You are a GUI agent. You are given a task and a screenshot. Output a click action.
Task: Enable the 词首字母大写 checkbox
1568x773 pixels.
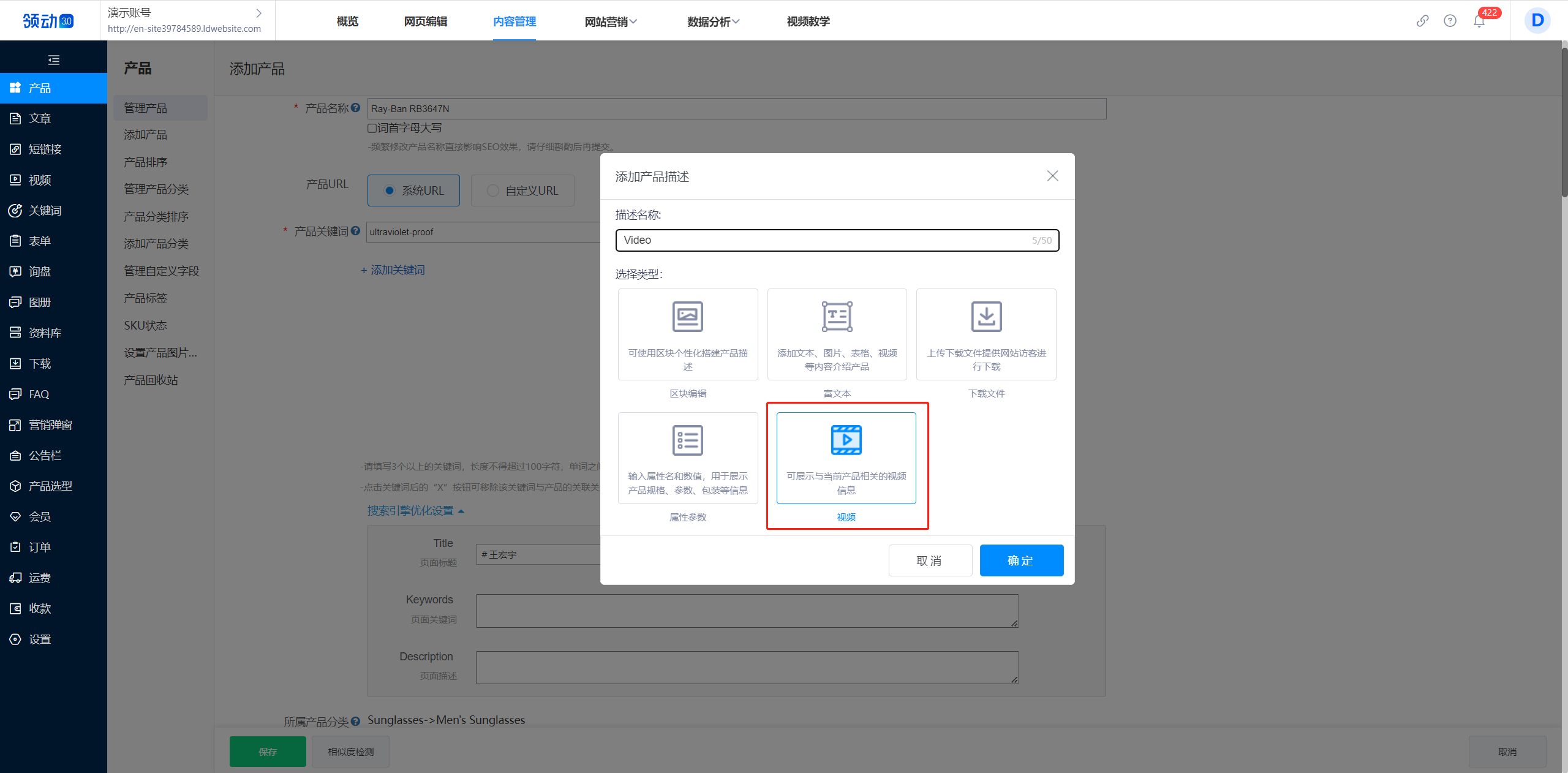point(372,128)
